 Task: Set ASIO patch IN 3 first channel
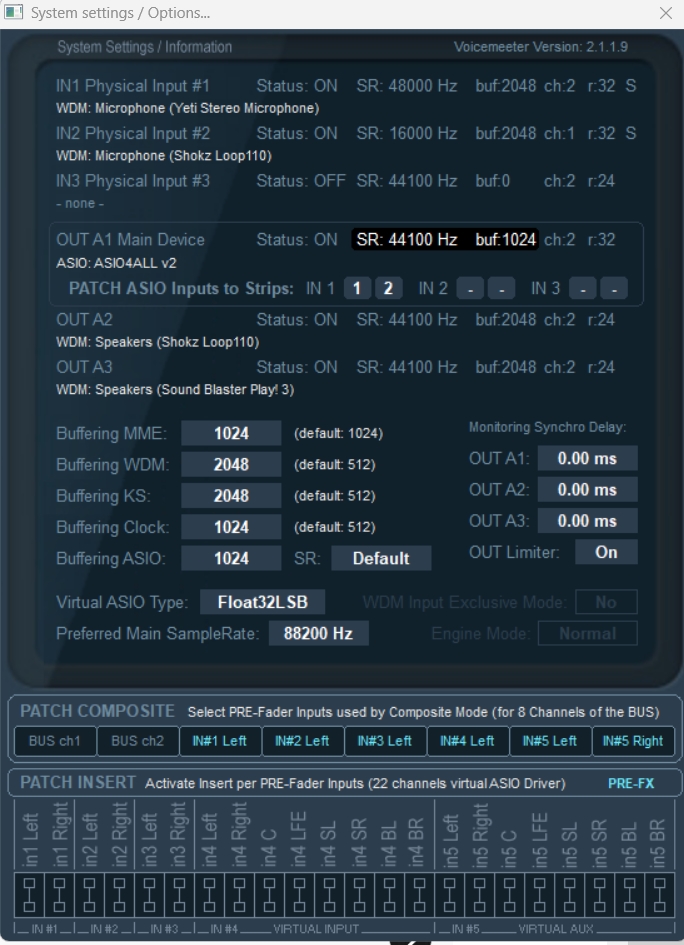coord(583,289)
